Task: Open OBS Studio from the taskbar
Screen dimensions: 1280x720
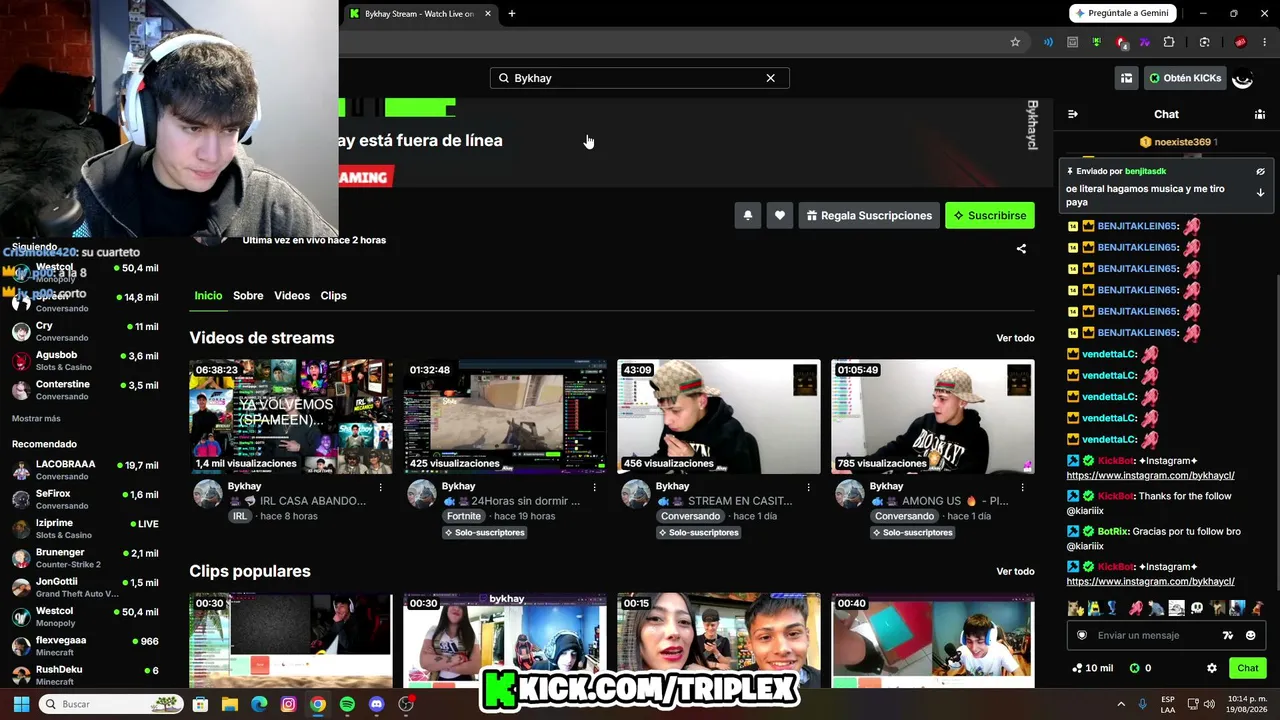Action: click(x=406, y=704)
